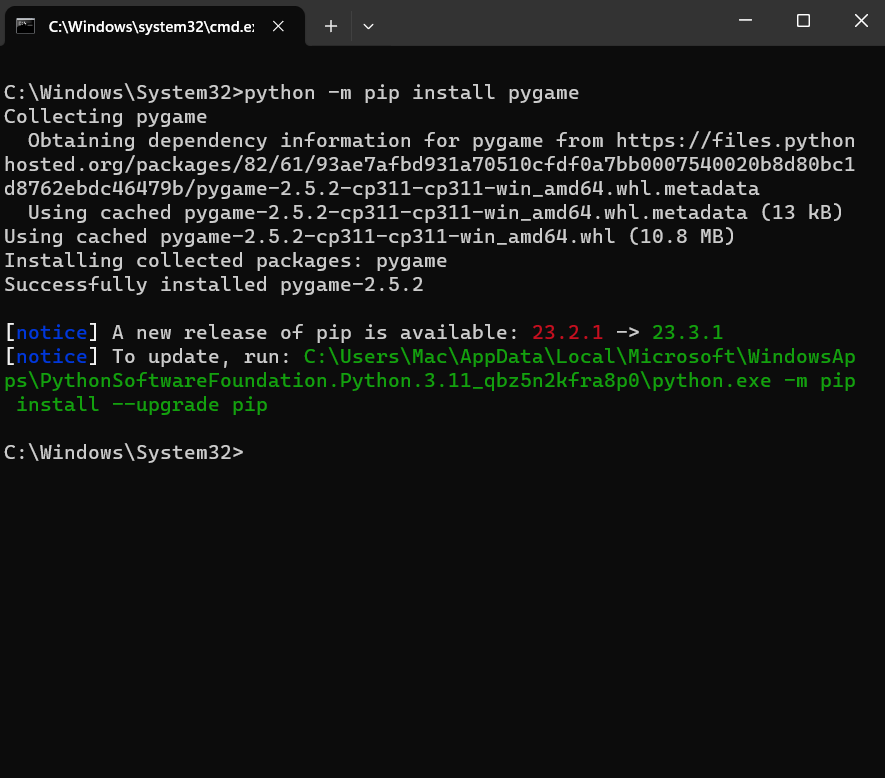Close the terminal window
The width and height of the screenshot is (885, 778).
pos(861,20)
